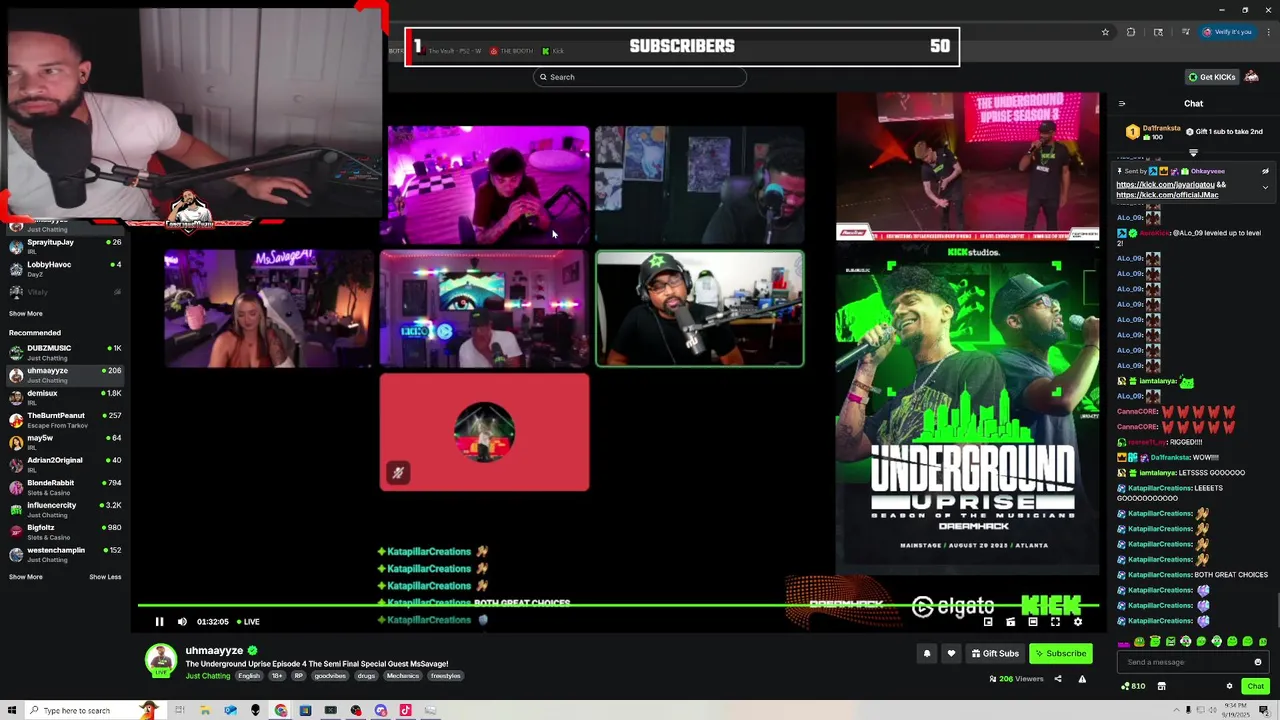Open the Windows Start menu

12,710
